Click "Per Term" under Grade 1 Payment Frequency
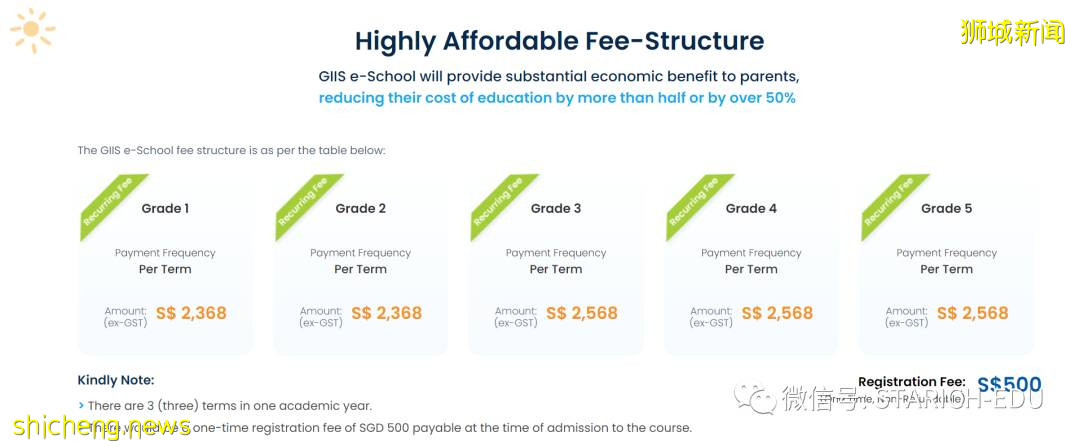Screen dimensions: 1080x446 (x=165, y=270)
